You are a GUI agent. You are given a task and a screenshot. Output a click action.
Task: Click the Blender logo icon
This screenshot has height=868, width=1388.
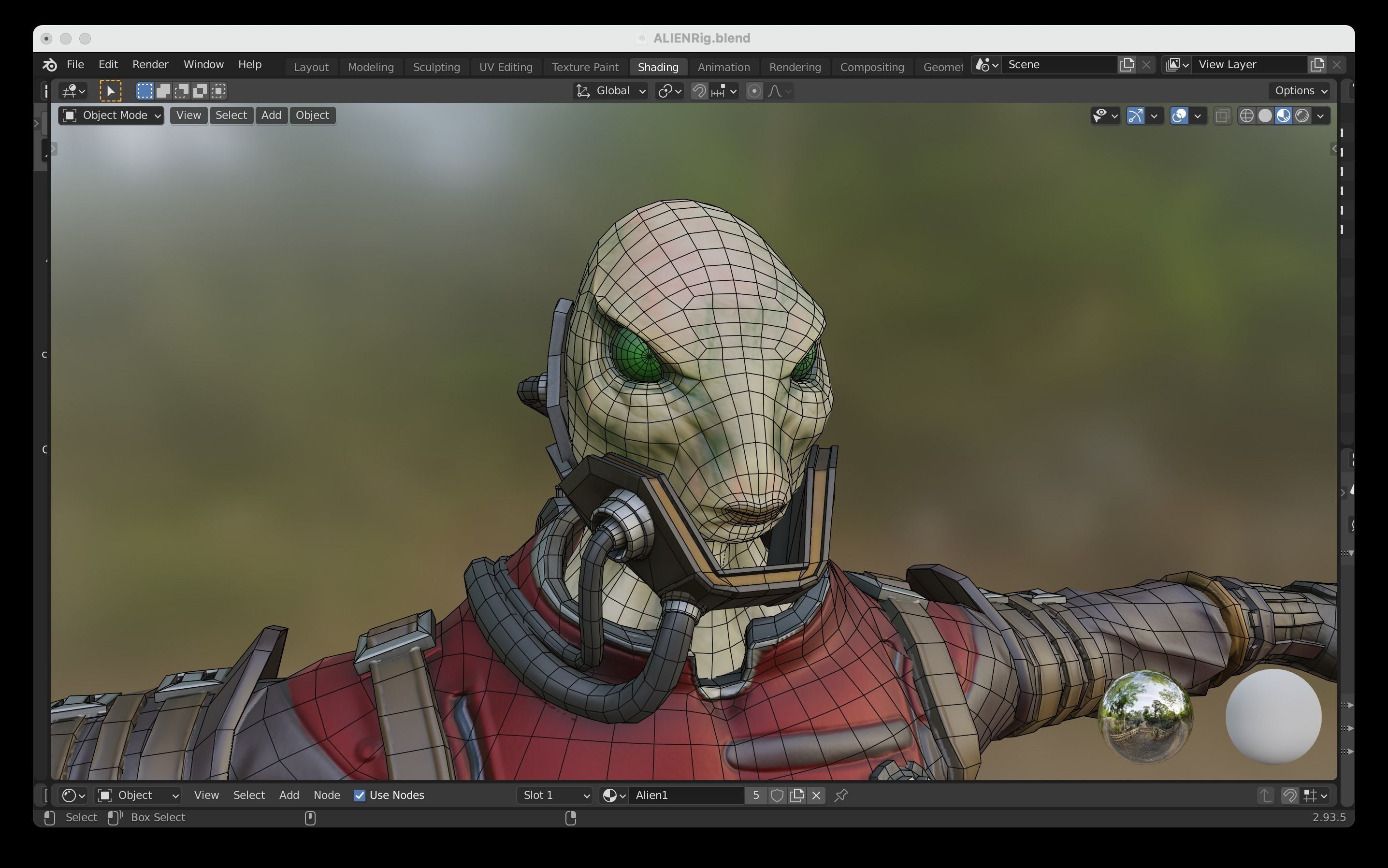tap(50, 65)
